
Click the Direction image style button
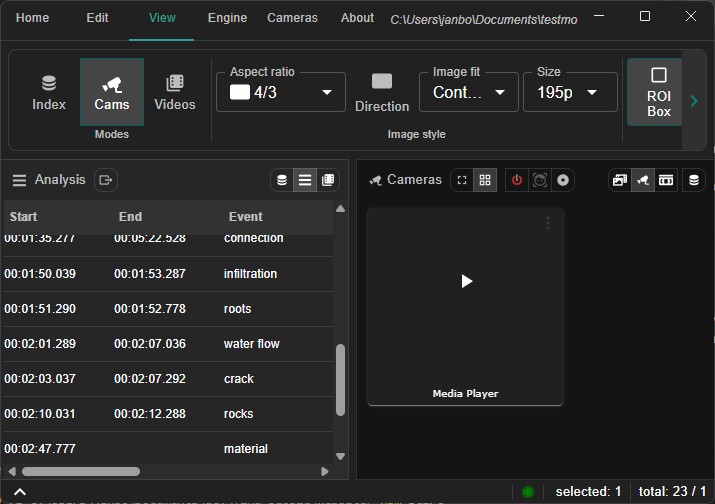click(382, 93)
